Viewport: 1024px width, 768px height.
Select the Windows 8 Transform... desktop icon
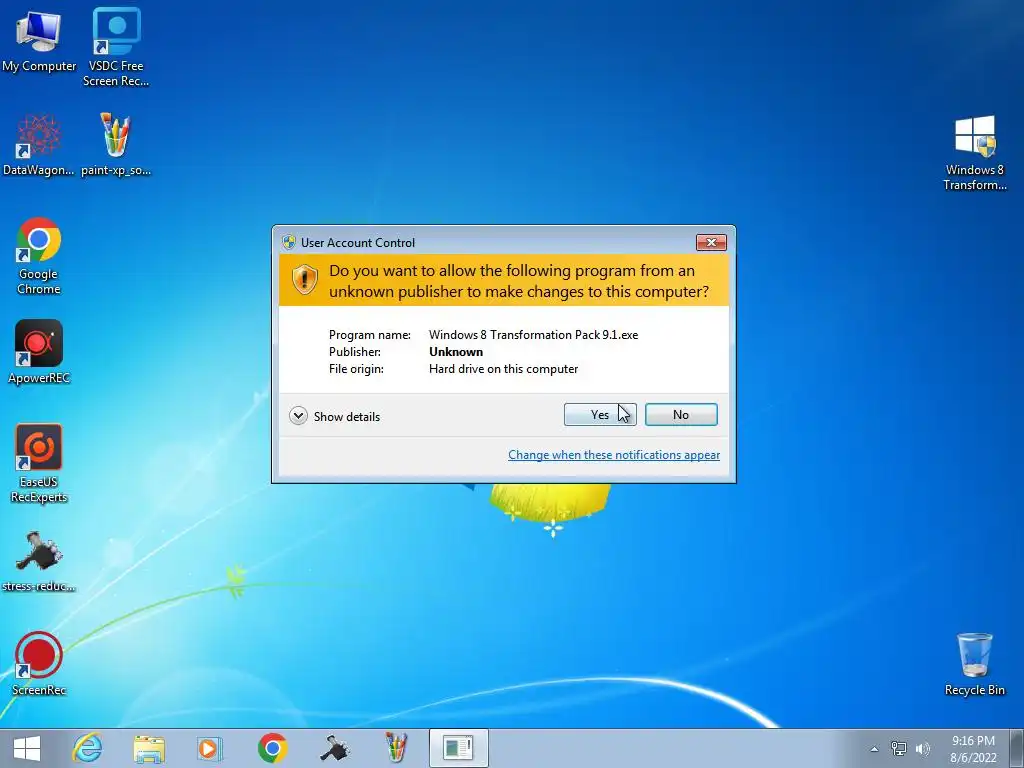click(974, 153)
